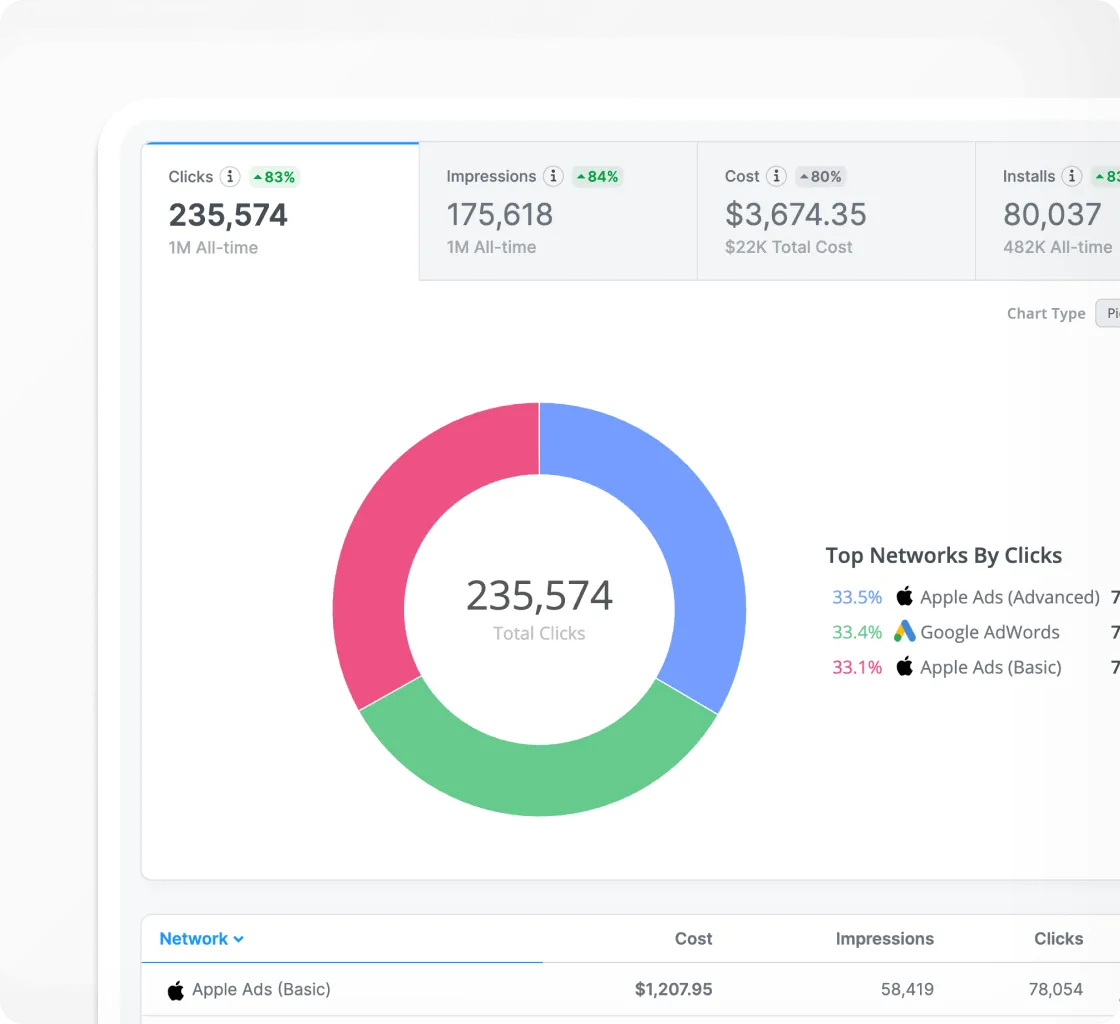Click the 33.4% legend percentage
The width and height of the screenshot is (1120, 1024).
tap(856, 632)
